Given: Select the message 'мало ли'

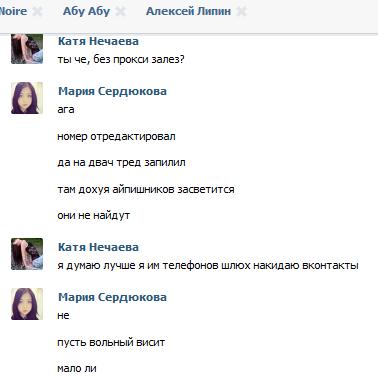Looking at the screenshot, I should 77,369.
